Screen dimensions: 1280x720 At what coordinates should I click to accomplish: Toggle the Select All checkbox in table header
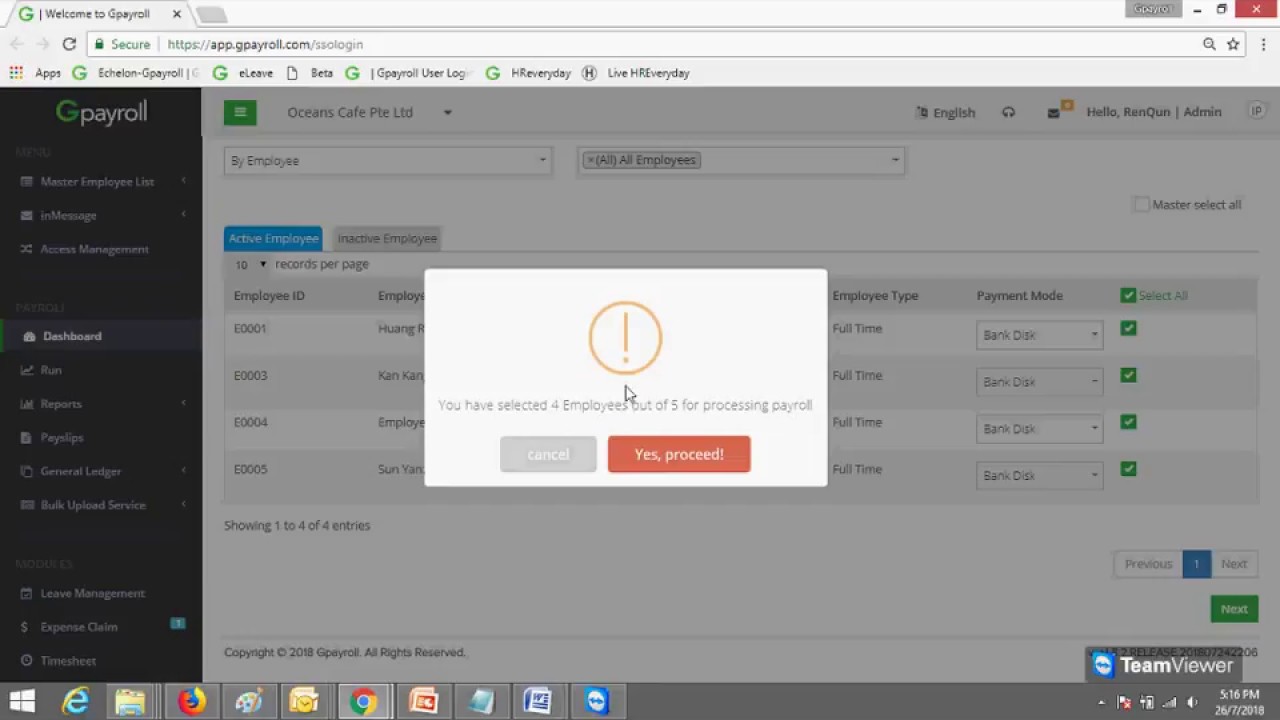pyautogui.click(x=1128, y=295)
